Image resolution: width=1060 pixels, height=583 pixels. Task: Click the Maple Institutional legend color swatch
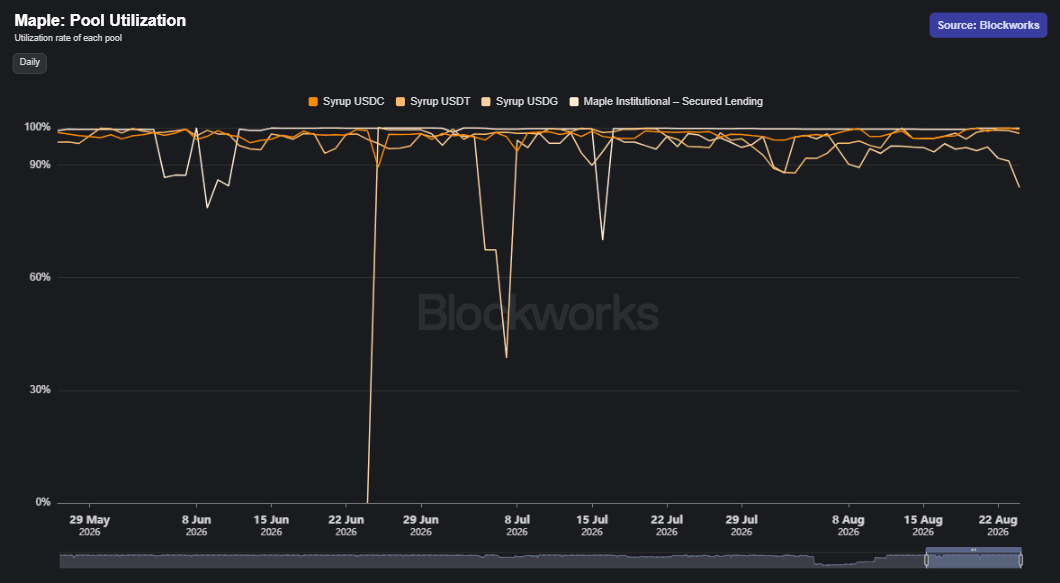(x=574, y=101)
